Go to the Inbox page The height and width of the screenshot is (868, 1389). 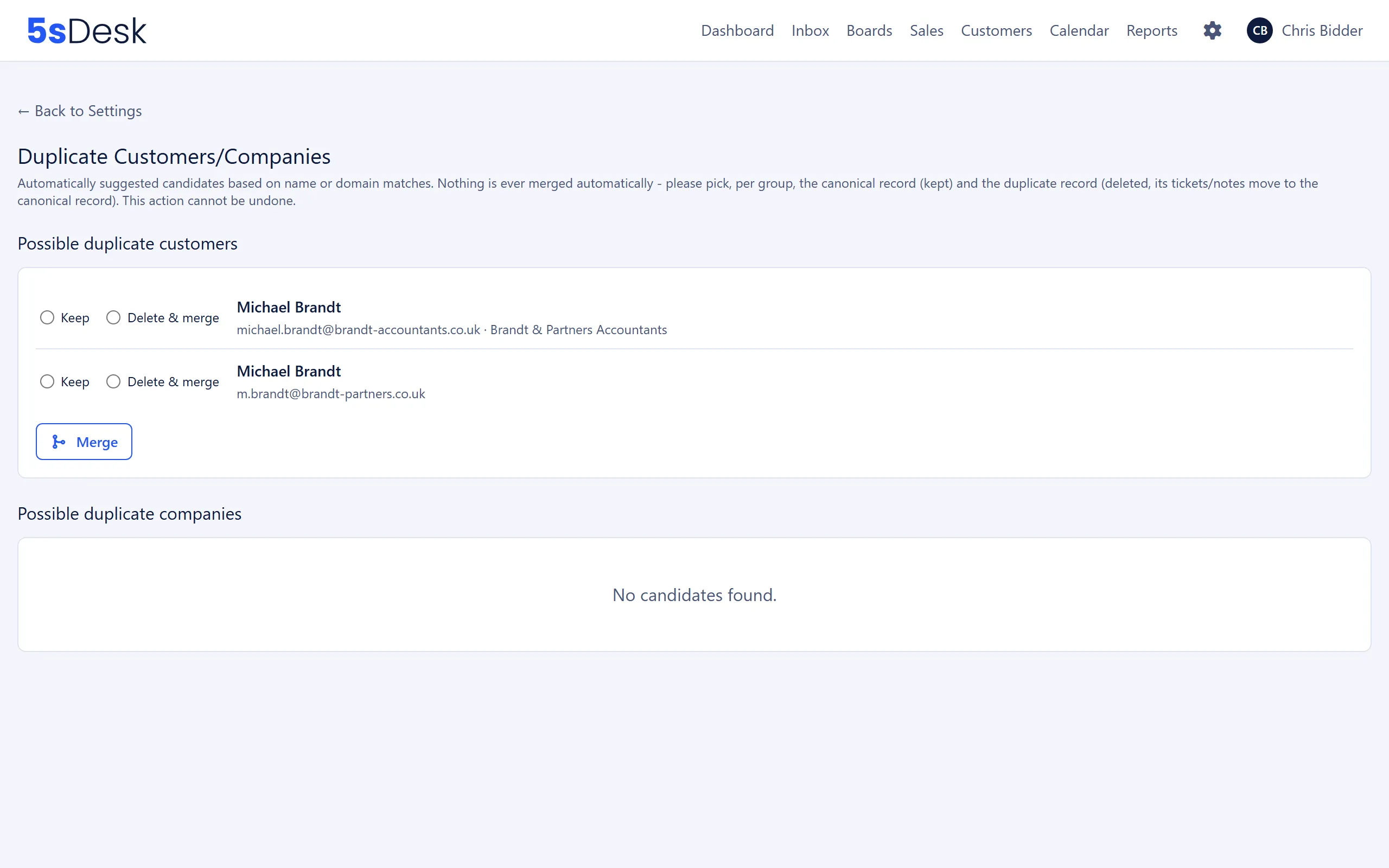pyautogui.click(x=810, y=30)
